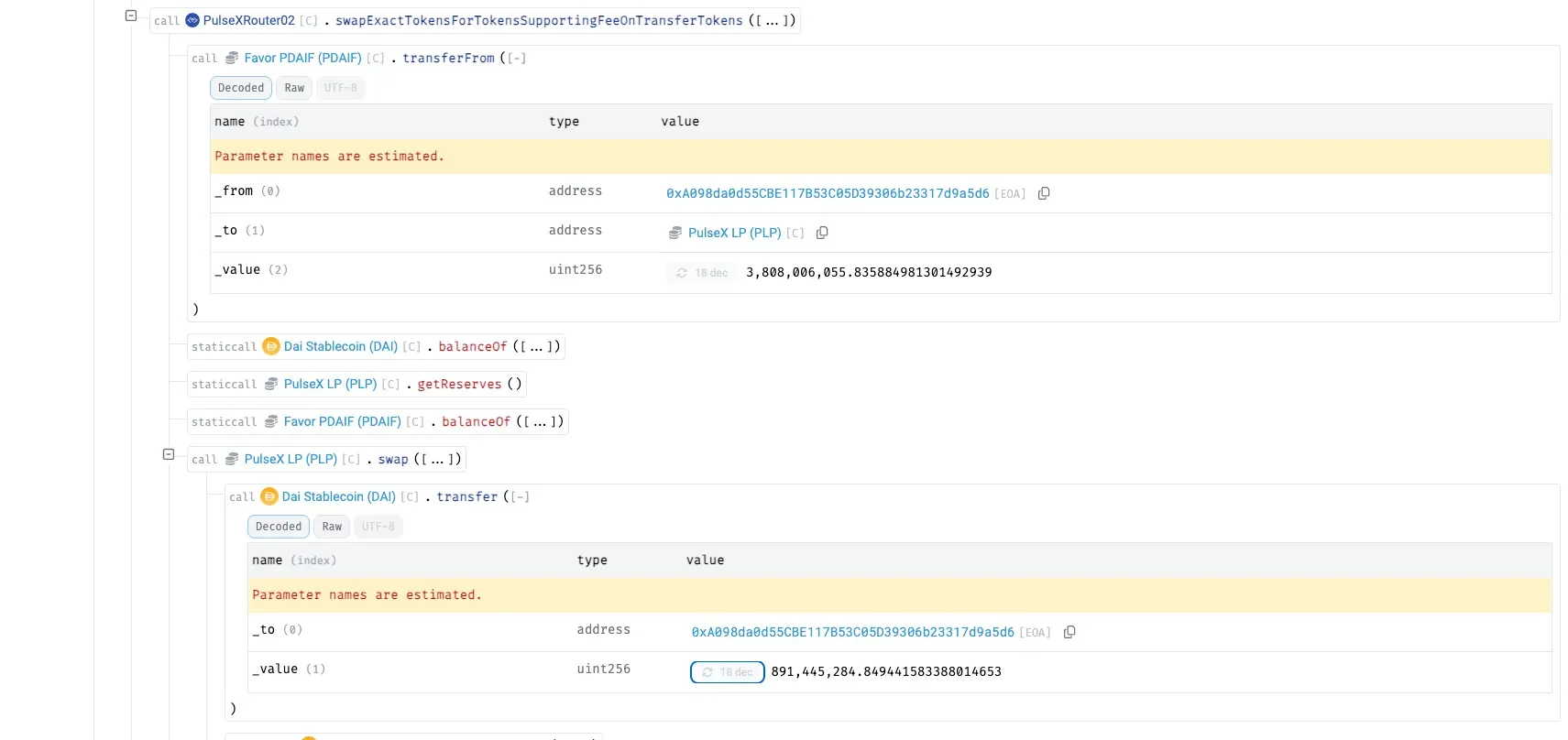Image resolution: width=1568 pixels, height=740 pixels.
Task: Click value 3,808,006,055.835884981301492939
Action: [x=869, y=272]
